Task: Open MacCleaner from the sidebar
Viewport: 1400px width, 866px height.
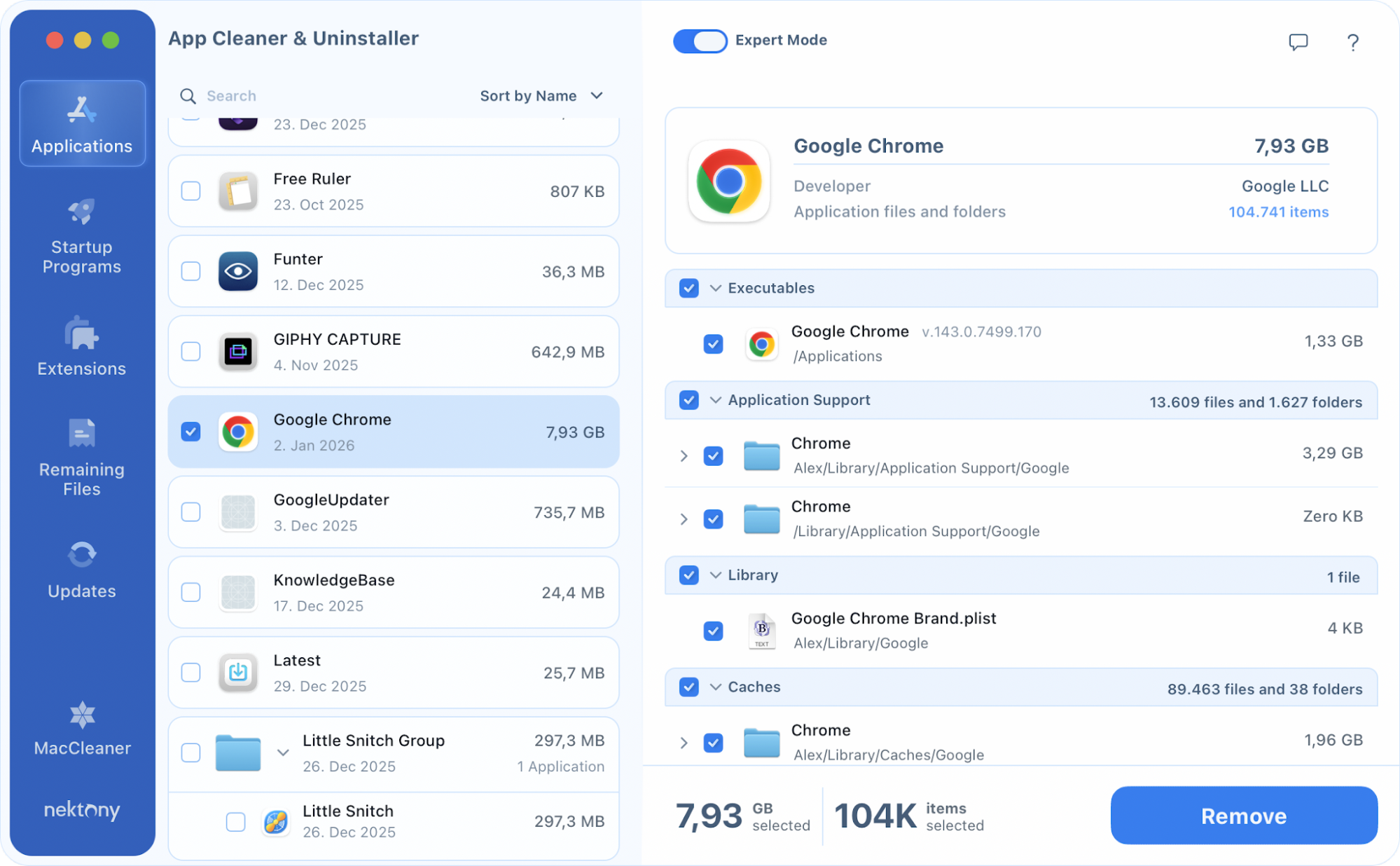Action: [x=82, y=729]
